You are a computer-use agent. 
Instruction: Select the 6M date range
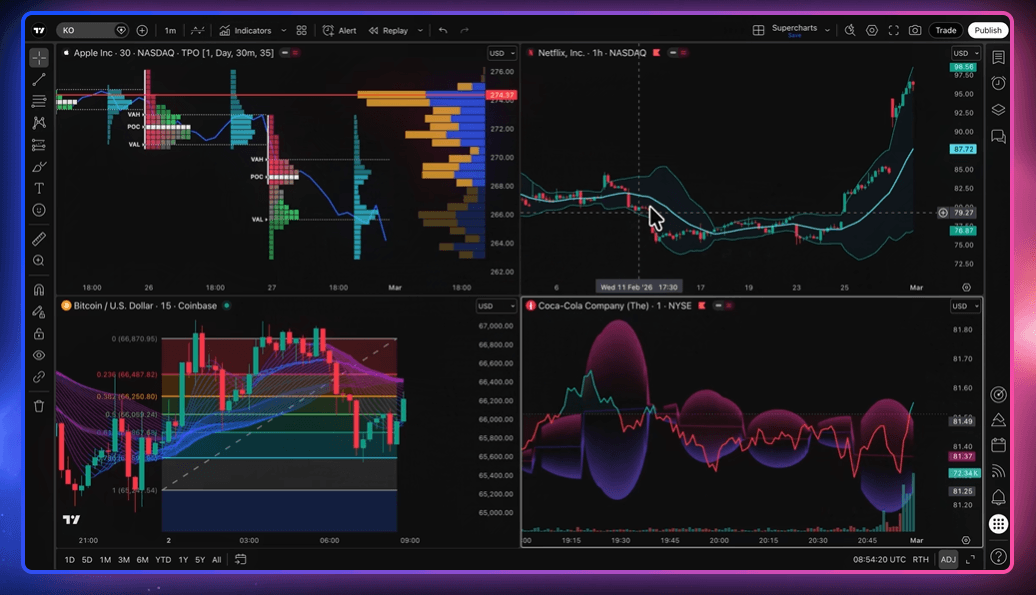point(142,559)
